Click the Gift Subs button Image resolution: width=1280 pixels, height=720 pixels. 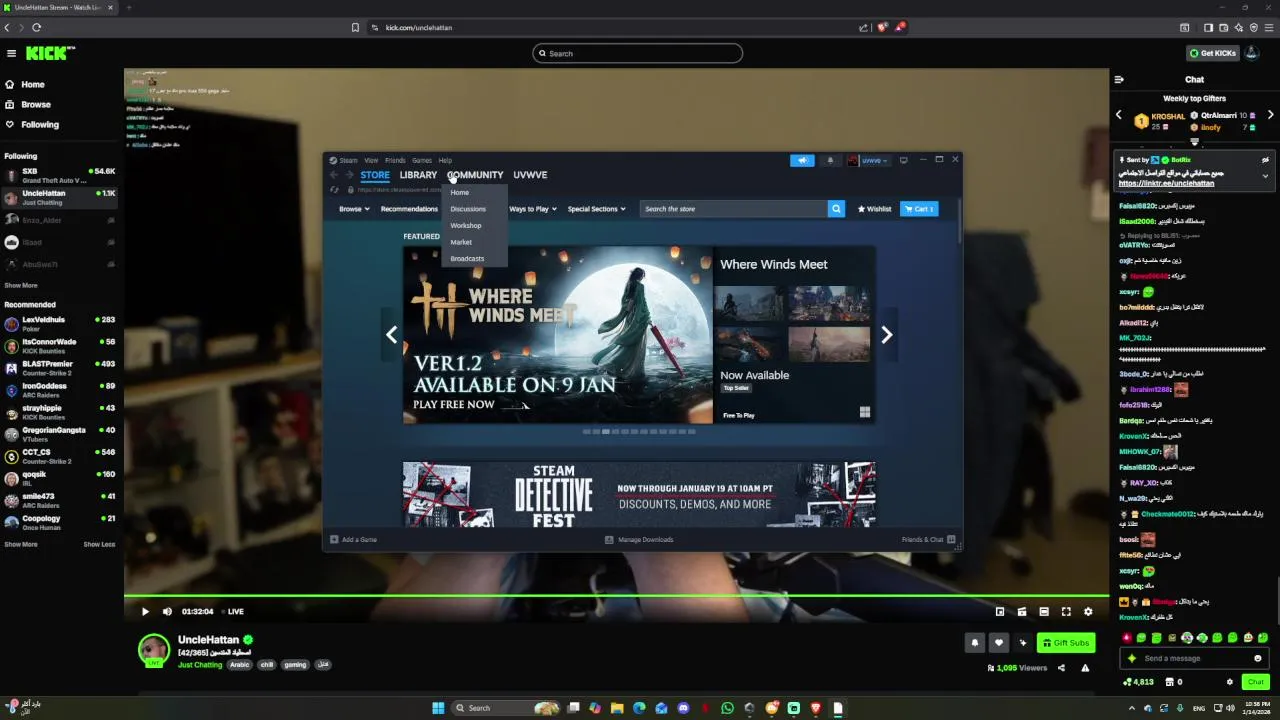click(1065, 643)
